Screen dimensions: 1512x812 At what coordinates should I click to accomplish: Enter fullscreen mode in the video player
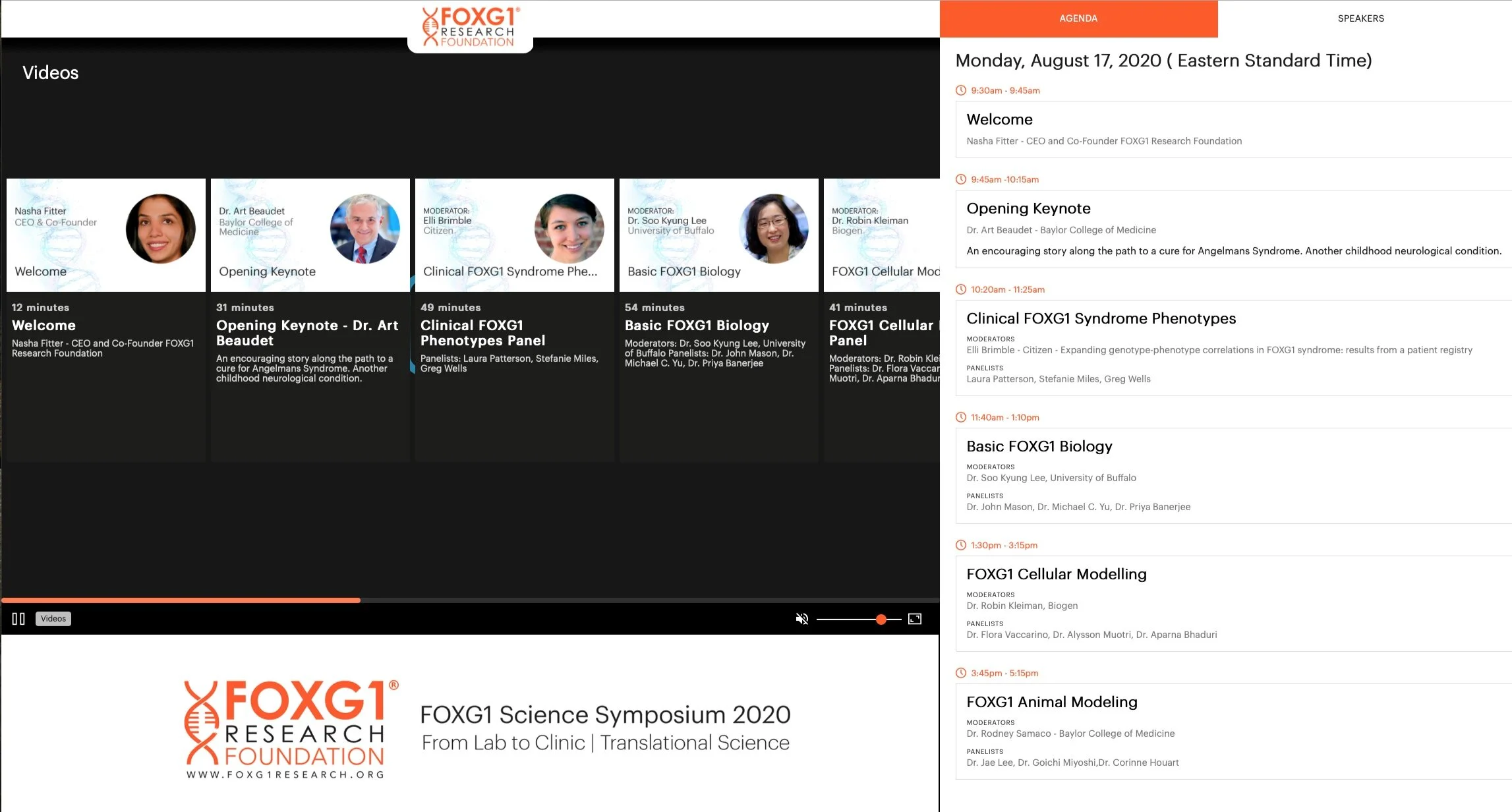[x=914, y=618]
